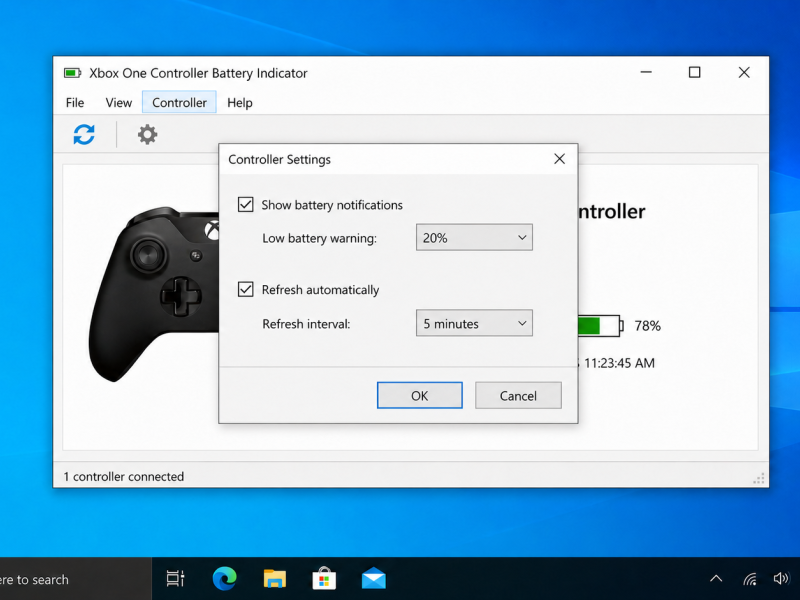The image size is (800, 600).
Task: Click the Refresh interval label
Action: point(306,324)
